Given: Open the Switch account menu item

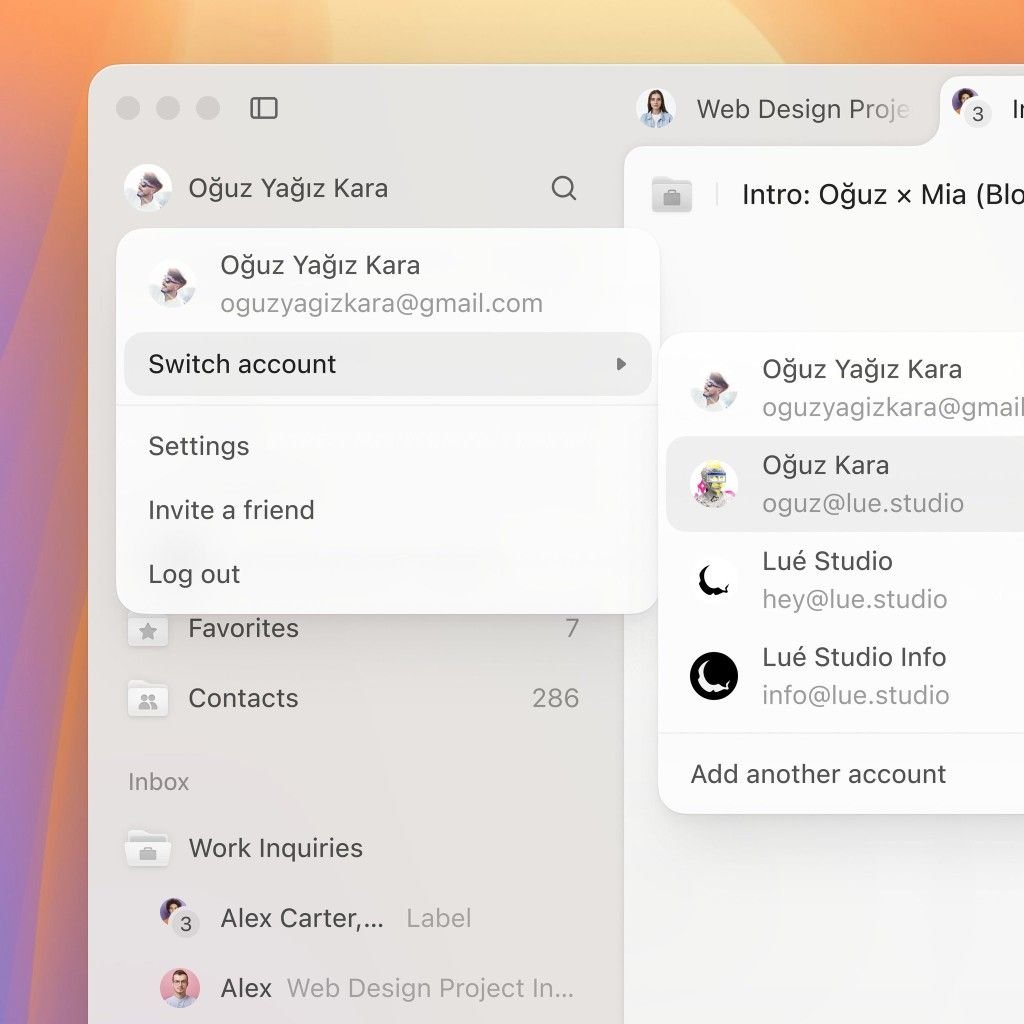Looking at the screenshot, I should [388, 364].
